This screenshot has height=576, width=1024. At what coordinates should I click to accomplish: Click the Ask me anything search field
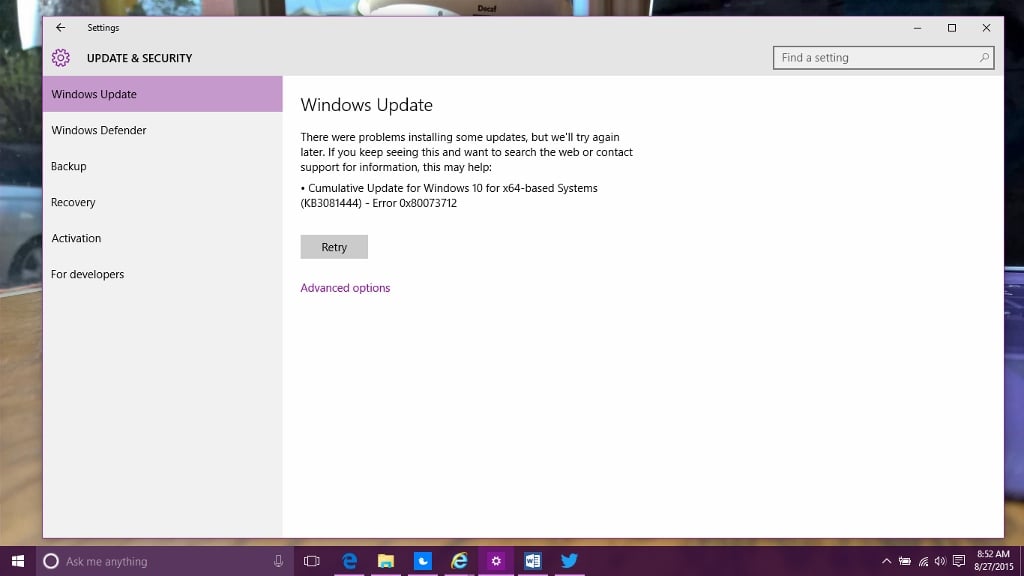point(165,561)
